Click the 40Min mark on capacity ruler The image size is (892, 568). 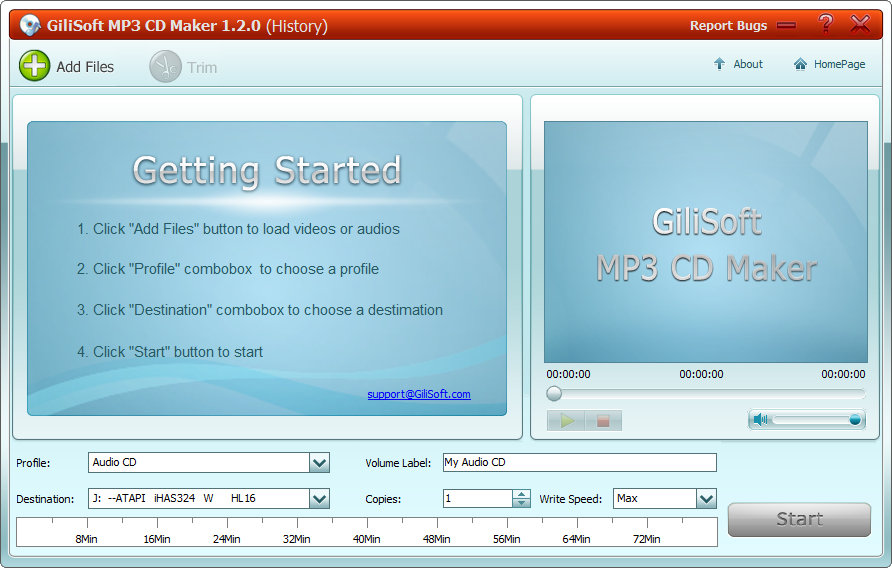[366, 539]
